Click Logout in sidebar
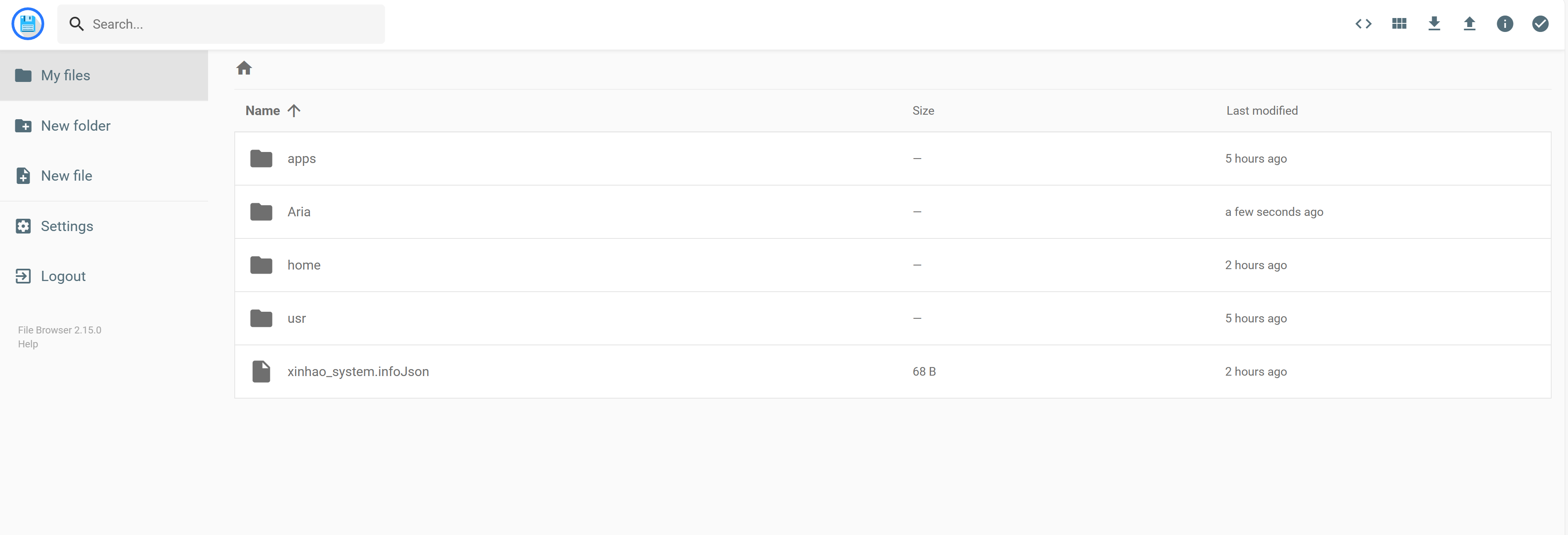The height and width of the screenshot is (535, 1568). (x=63, y=277)
